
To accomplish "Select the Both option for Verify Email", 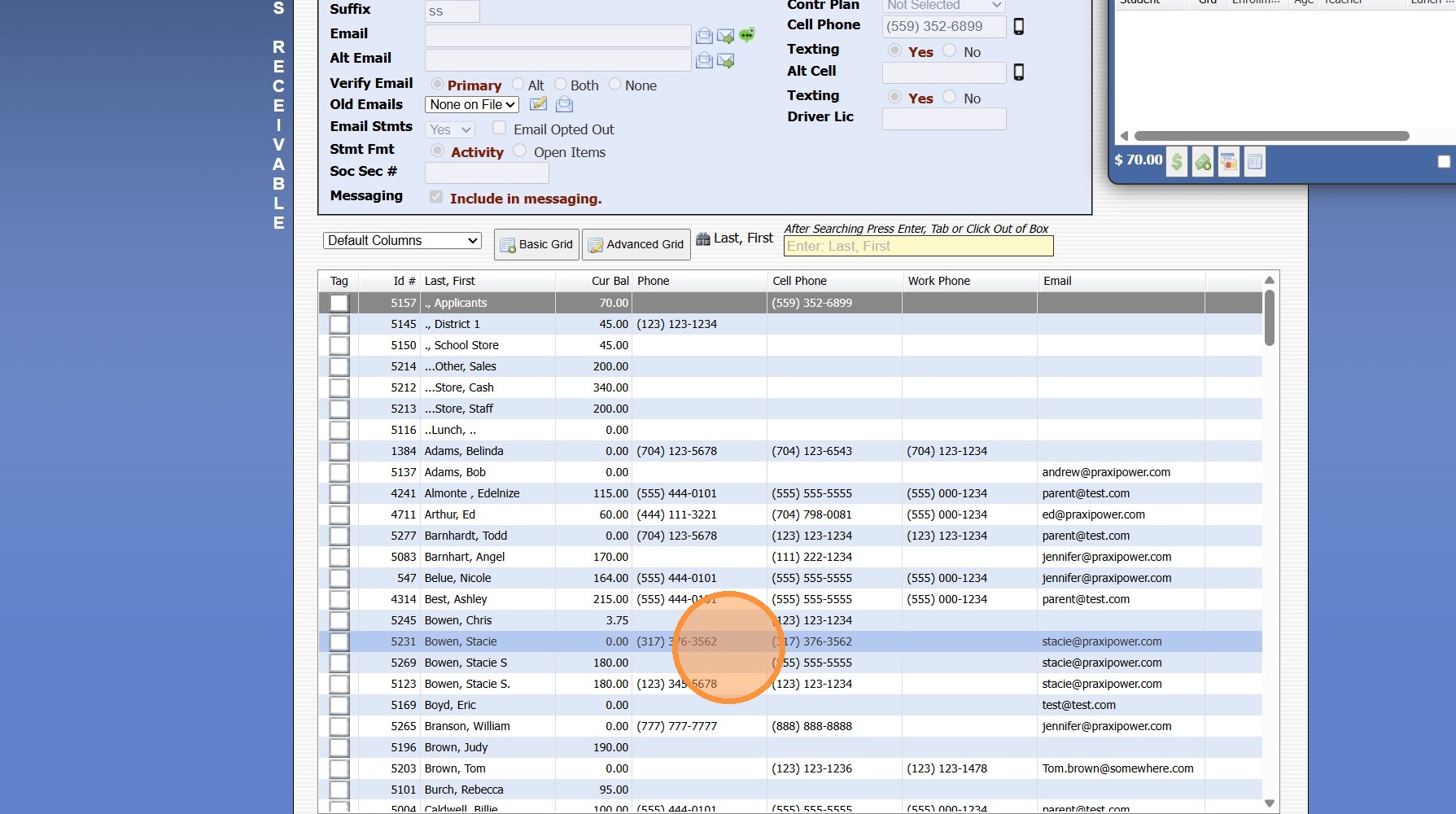I will (561, 85).
